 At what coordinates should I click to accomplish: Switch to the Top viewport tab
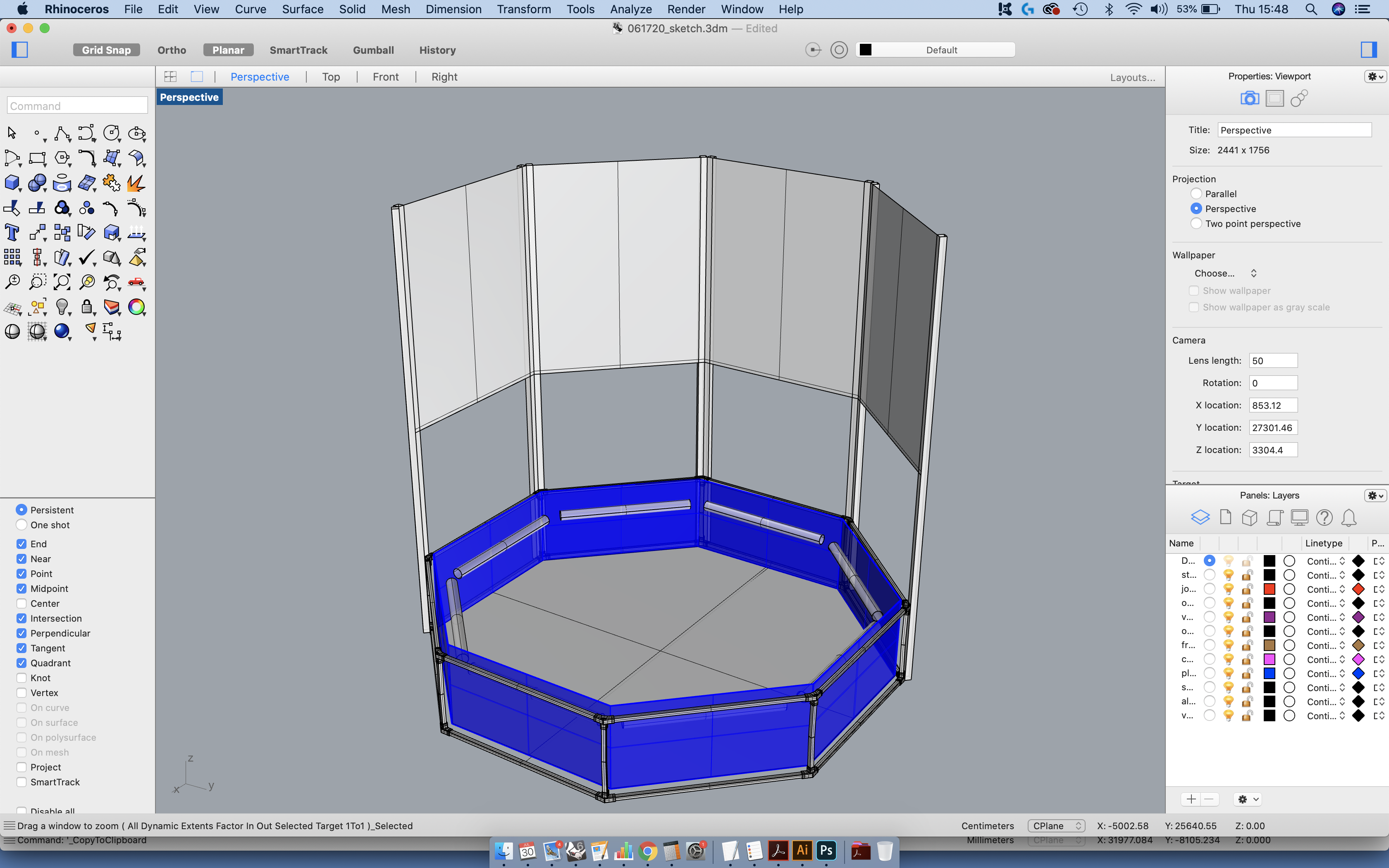tap(331, 77)
